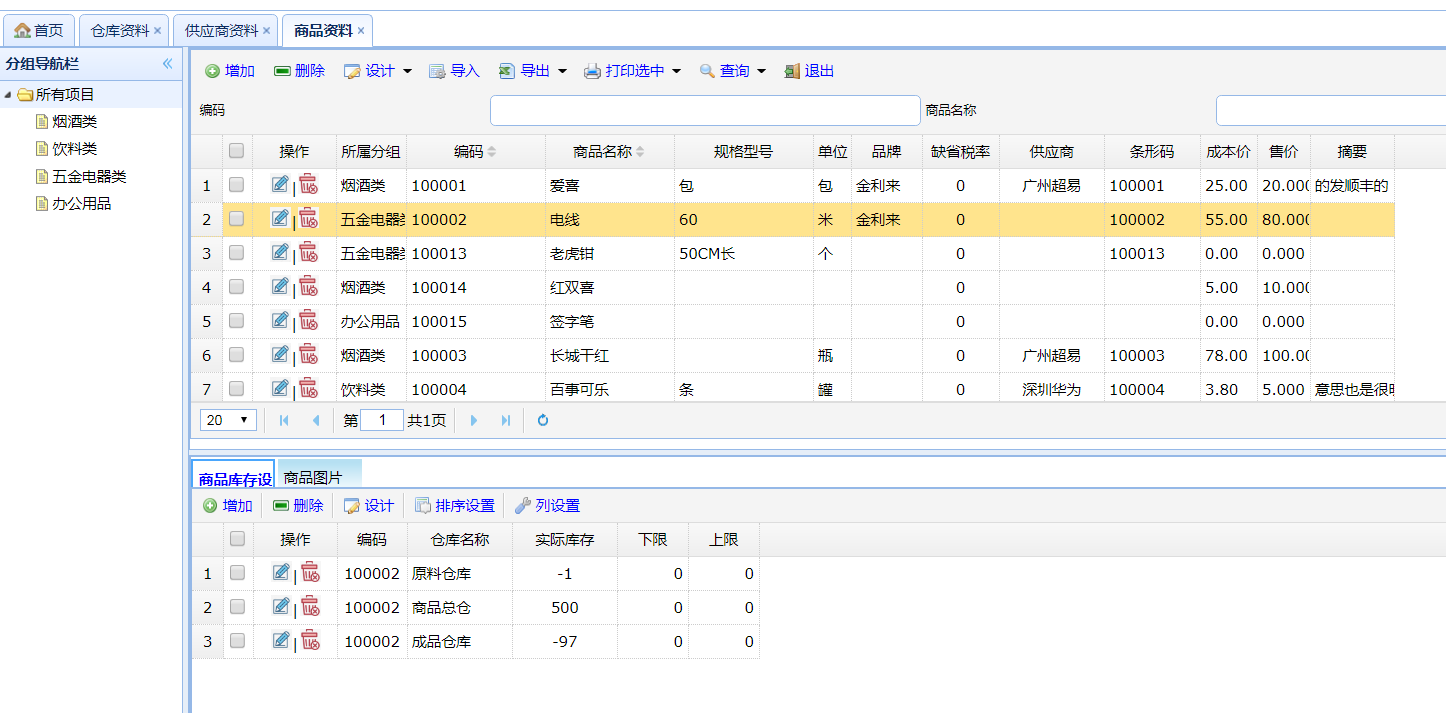Collapse the 分组导航栏 sidebar panel

click(x=167, y=64)
